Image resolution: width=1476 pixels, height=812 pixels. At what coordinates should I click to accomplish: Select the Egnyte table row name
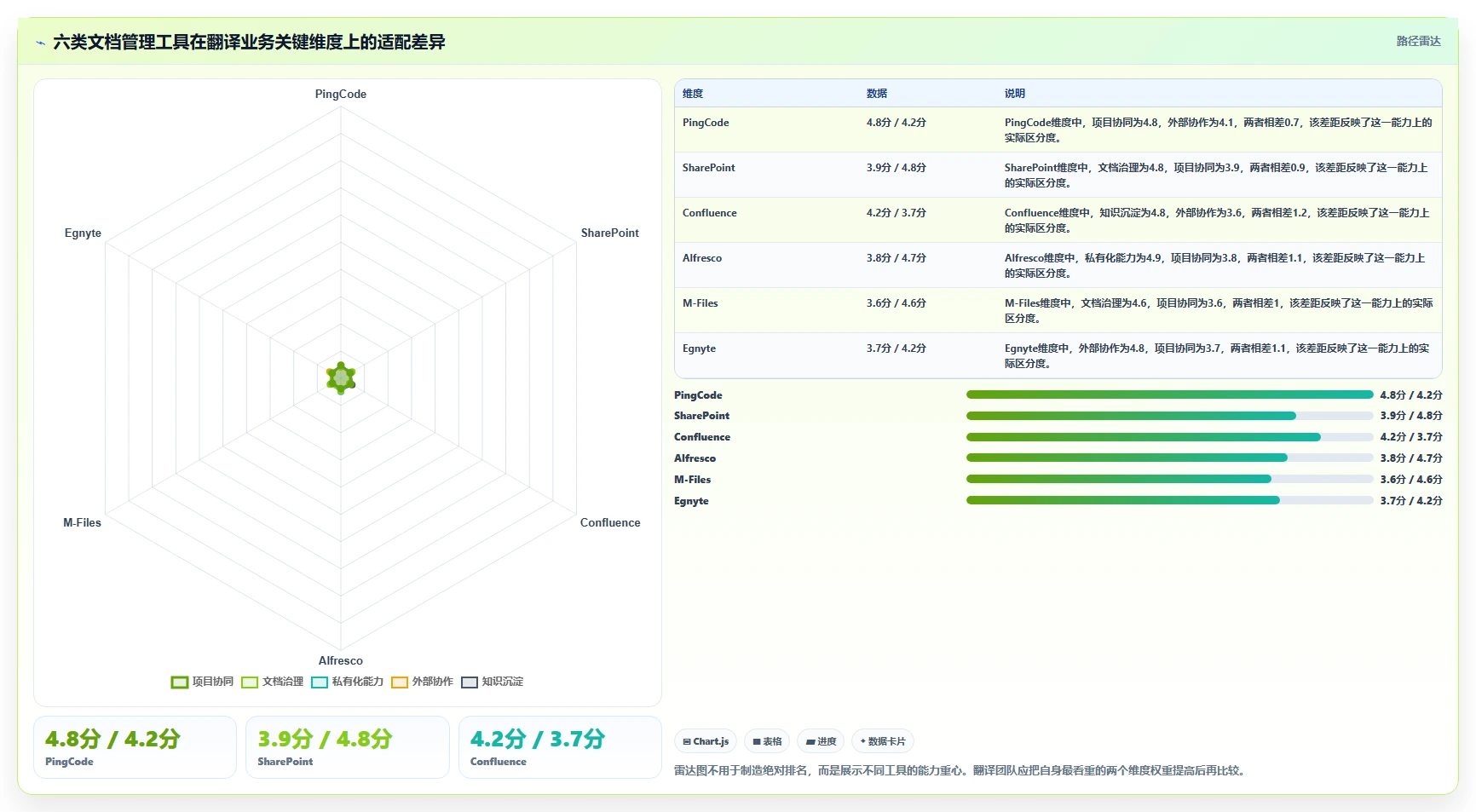pos(700,348)
